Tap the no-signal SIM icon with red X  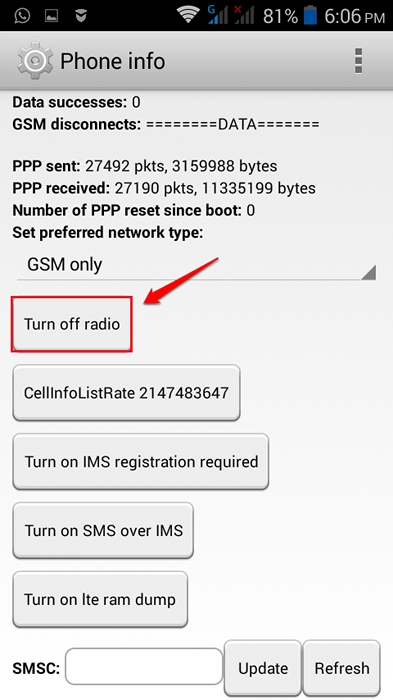244,15
